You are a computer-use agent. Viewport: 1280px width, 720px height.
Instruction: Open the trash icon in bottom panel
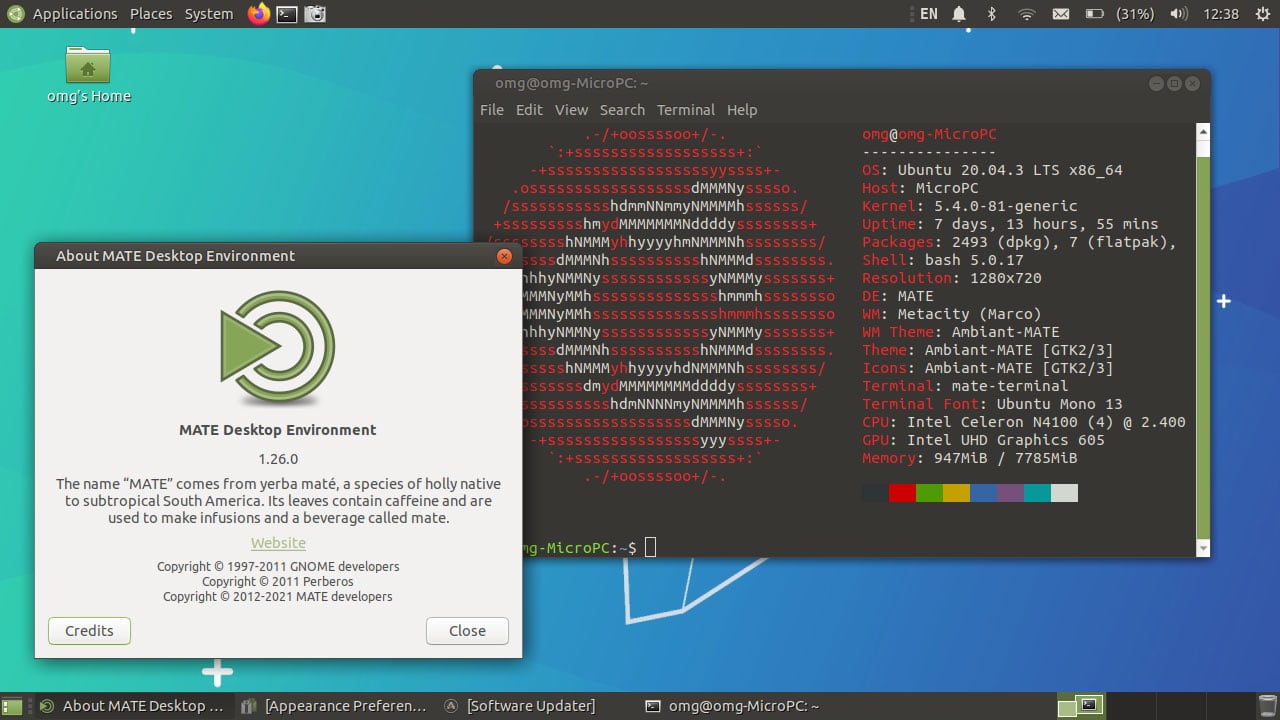1267,705
